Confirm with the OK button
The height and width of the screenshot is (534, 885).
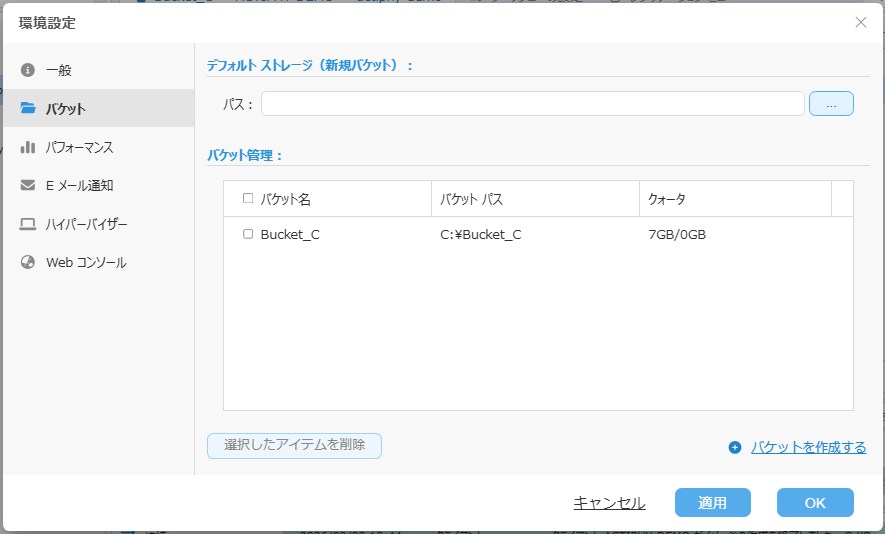815,502
